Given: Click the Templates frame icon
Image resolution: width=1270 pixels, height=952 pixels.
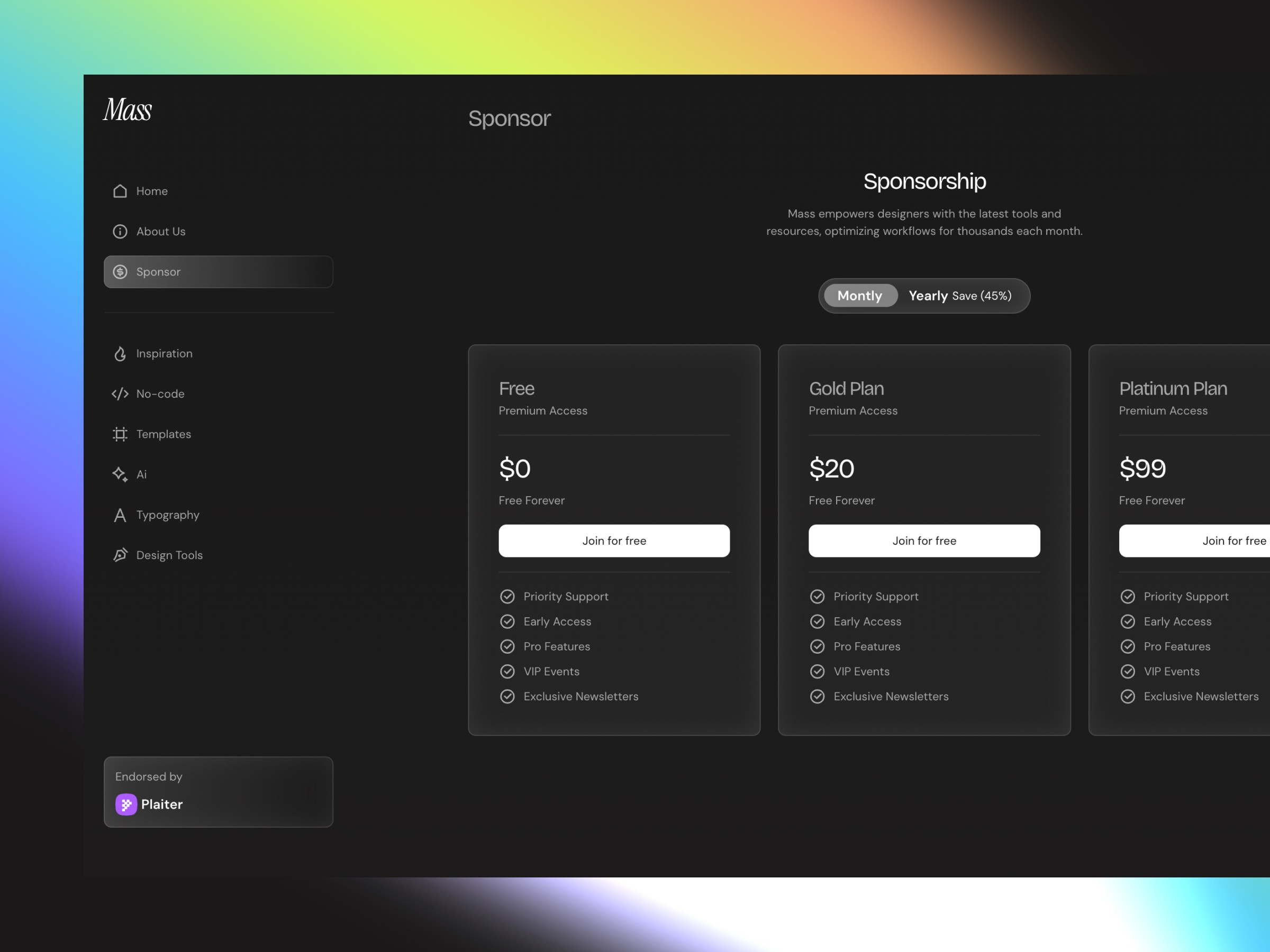Looking at the screenshot, I should point(120,434).
